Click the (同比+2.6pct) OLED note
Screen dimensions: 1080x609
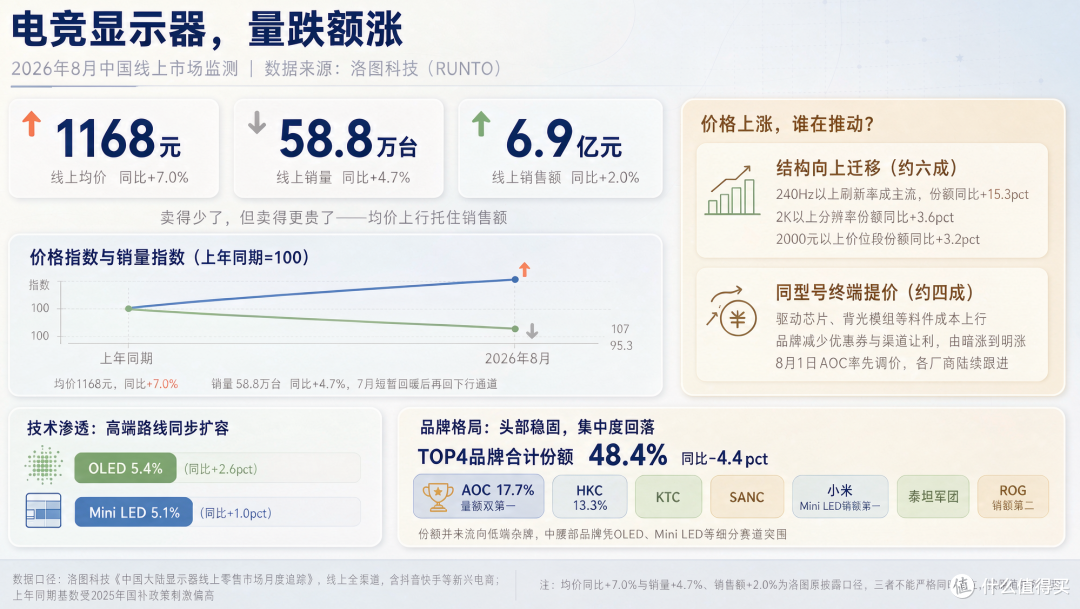pos(220,469)
